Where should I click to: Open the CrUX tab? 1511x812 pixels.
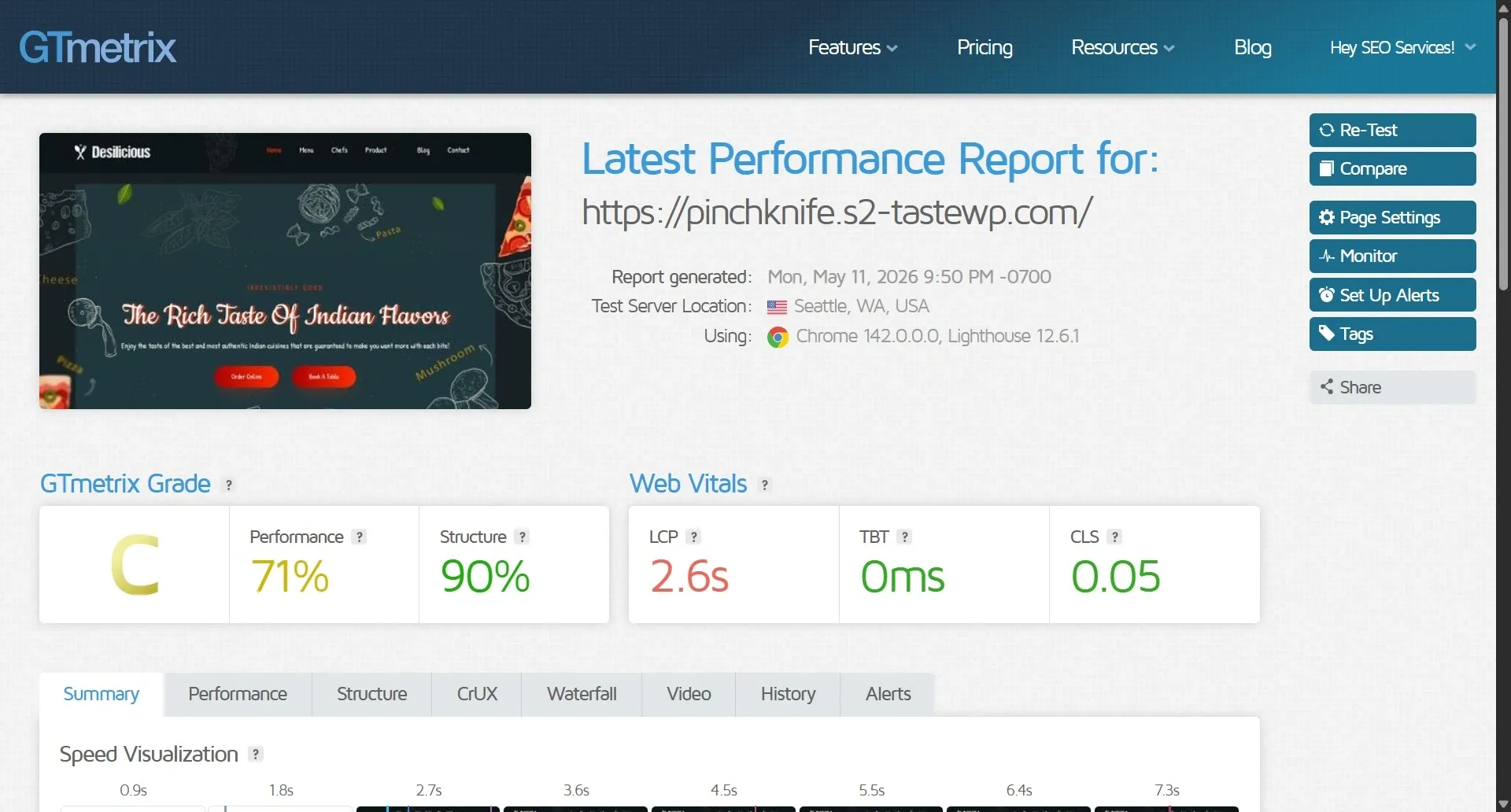477,694
